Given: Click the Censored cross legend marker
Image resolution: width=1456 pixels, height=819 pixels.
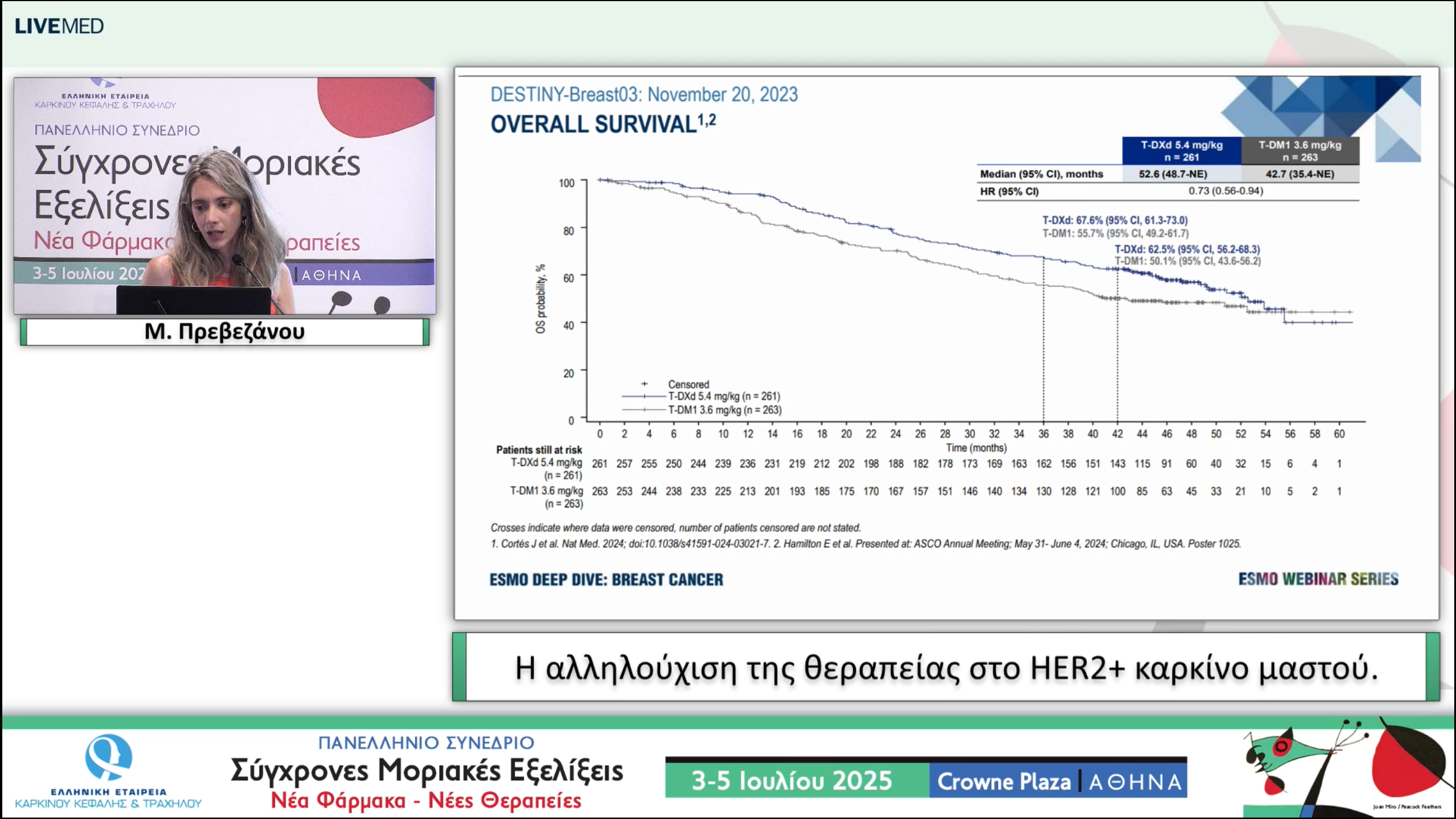Looking at the screenshot, I should (x=644, y=384).
